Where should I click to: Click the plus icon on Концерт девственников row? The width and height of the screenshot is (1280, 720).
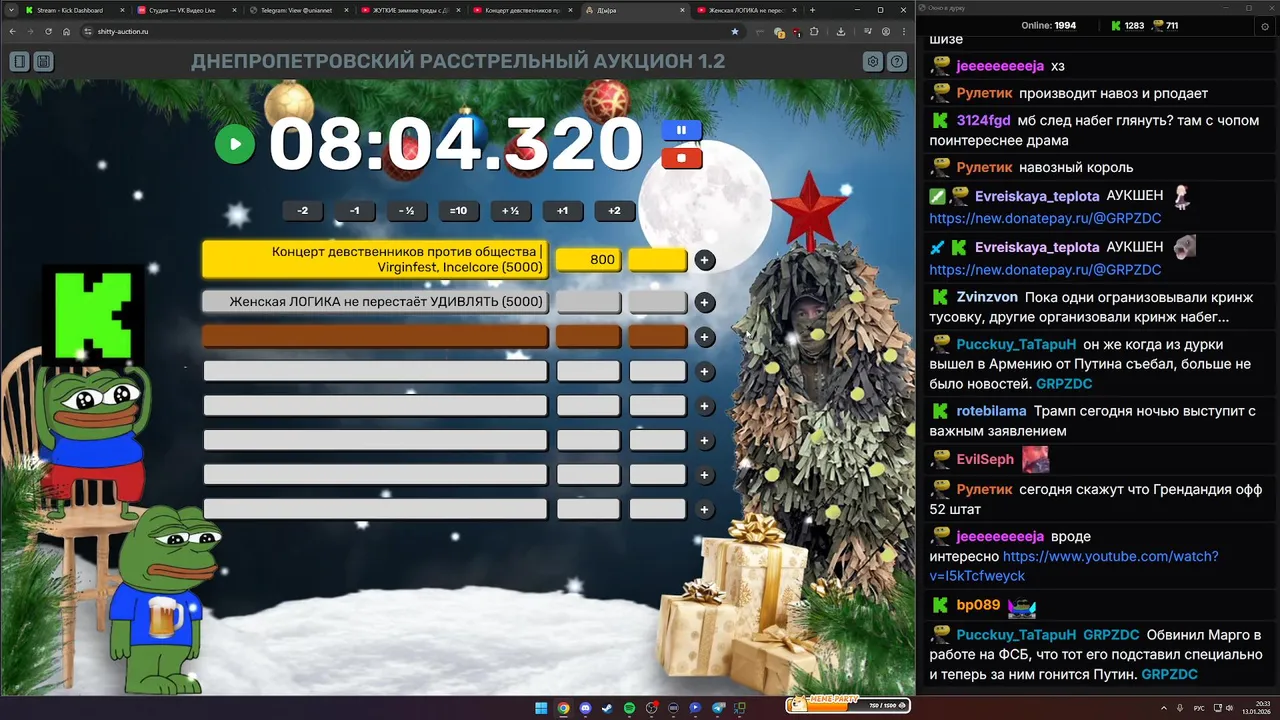point(704,260)
